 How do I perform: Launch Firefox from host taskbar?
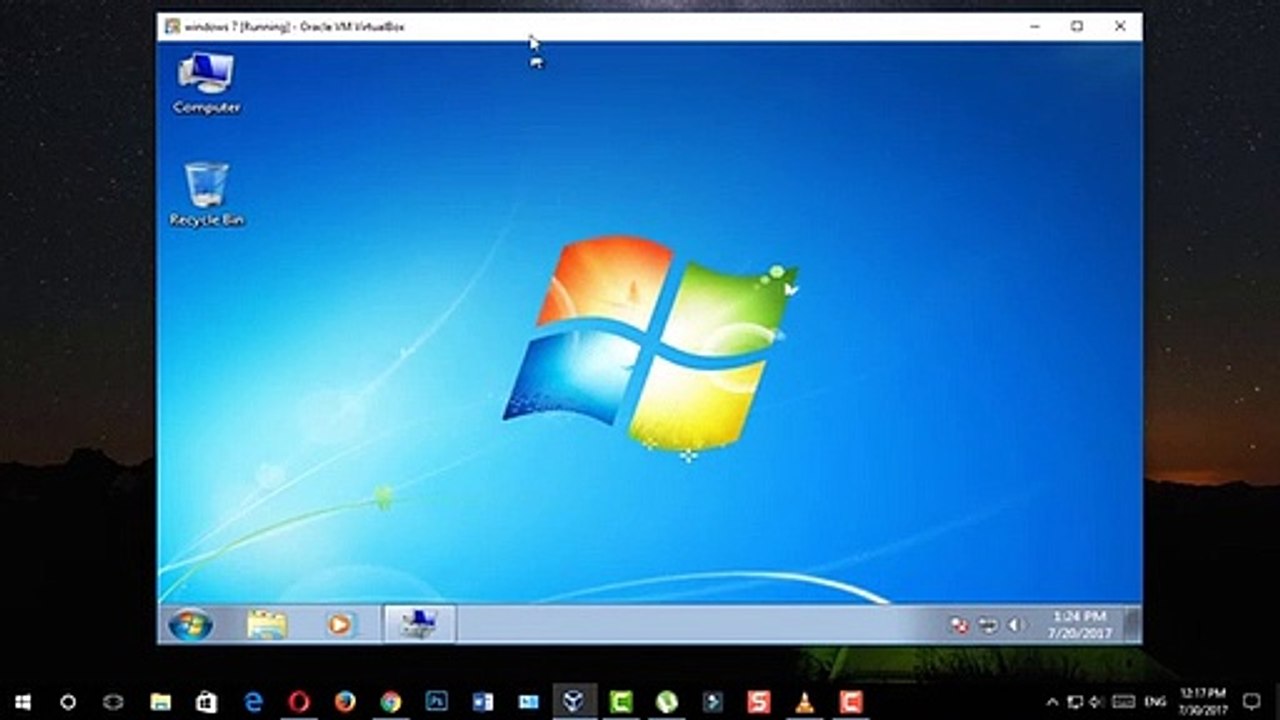(345, 702)
